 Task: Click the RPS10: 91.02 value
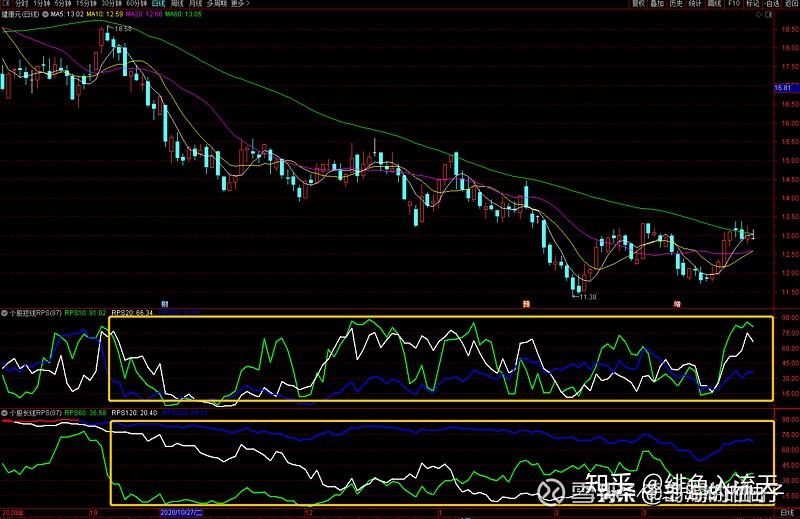[86, 313]
